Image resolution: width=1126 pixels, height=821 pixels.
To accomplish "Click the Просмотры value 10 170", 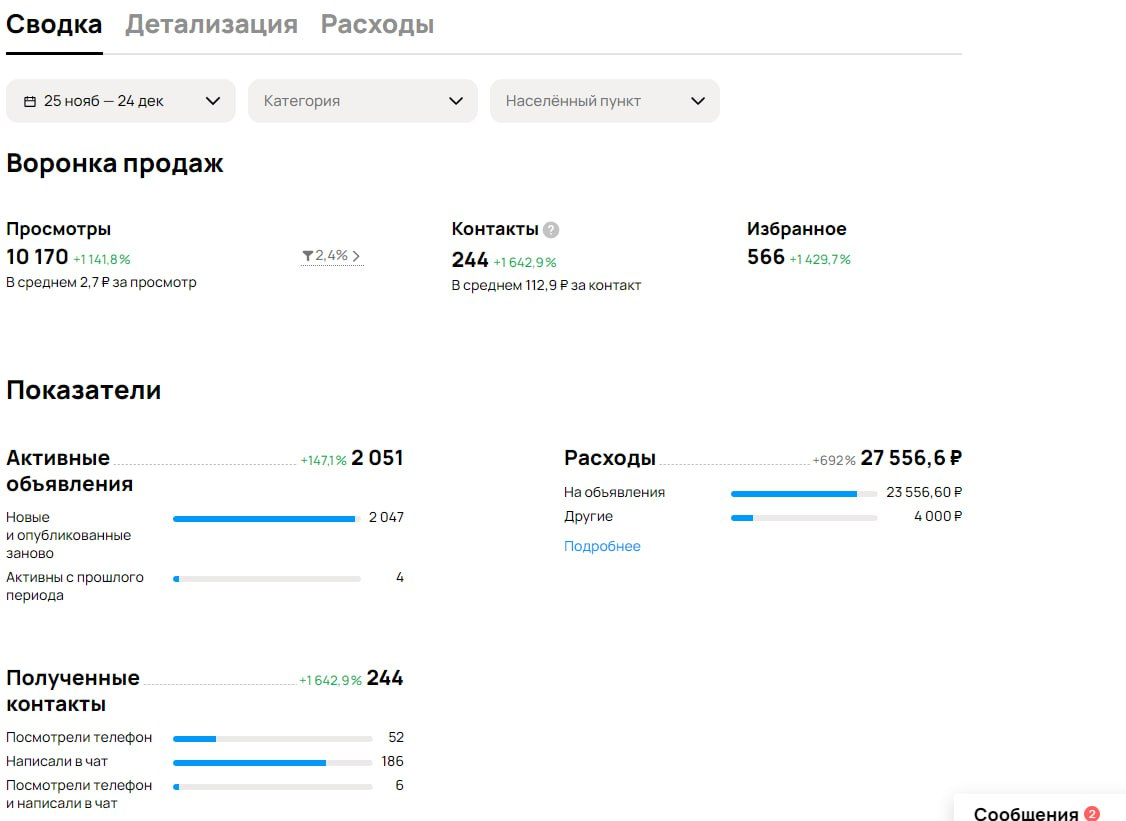I will [x=37, y=256].
